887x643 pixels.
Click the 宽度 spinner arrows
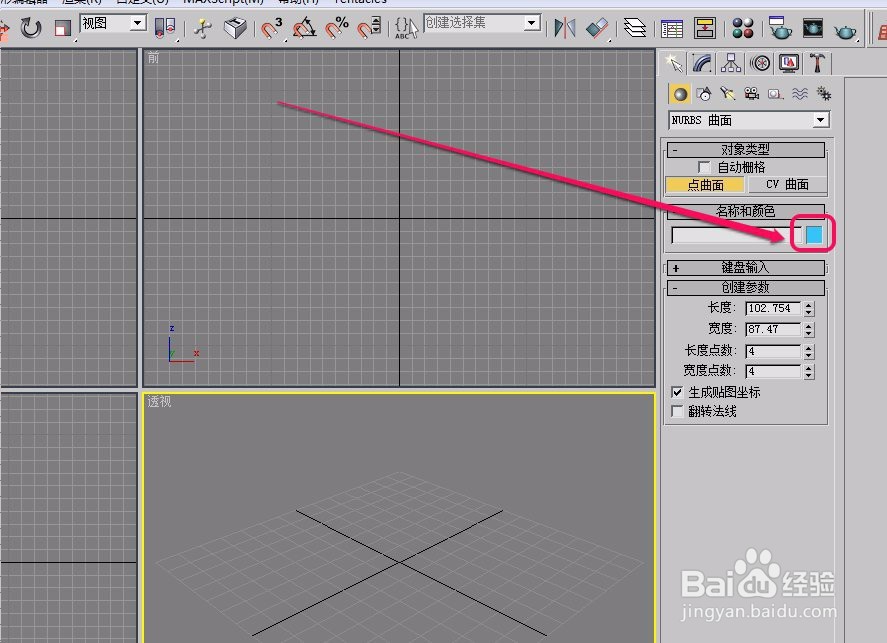(x=809, y=330)
